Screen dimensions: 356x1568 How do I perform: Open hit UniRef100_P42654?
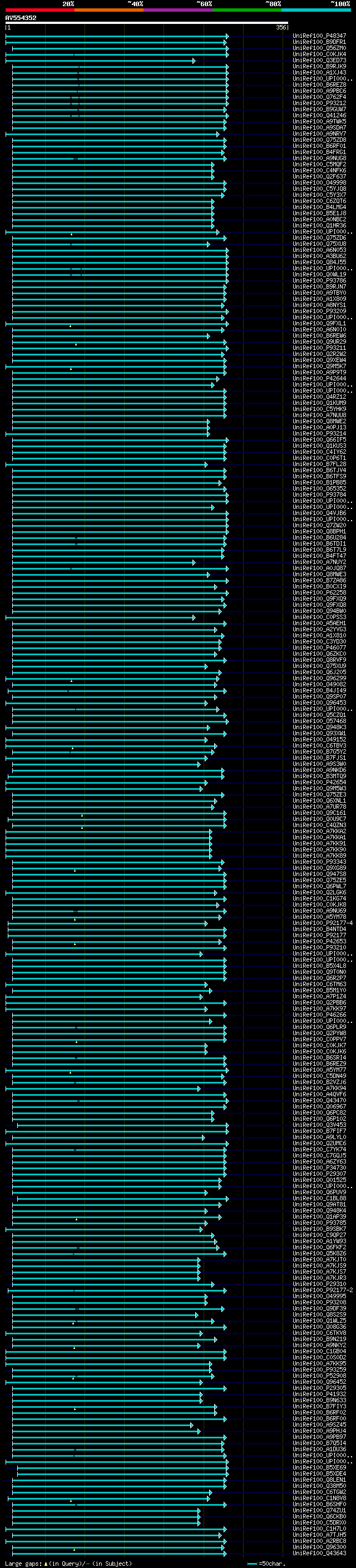[319, 781]
